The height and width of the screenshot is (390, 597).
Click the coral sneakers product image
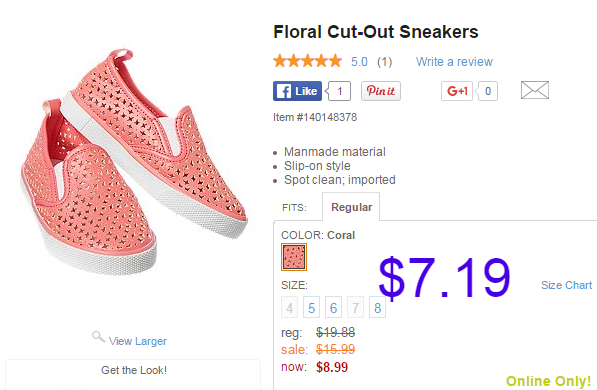click(133, 162)
